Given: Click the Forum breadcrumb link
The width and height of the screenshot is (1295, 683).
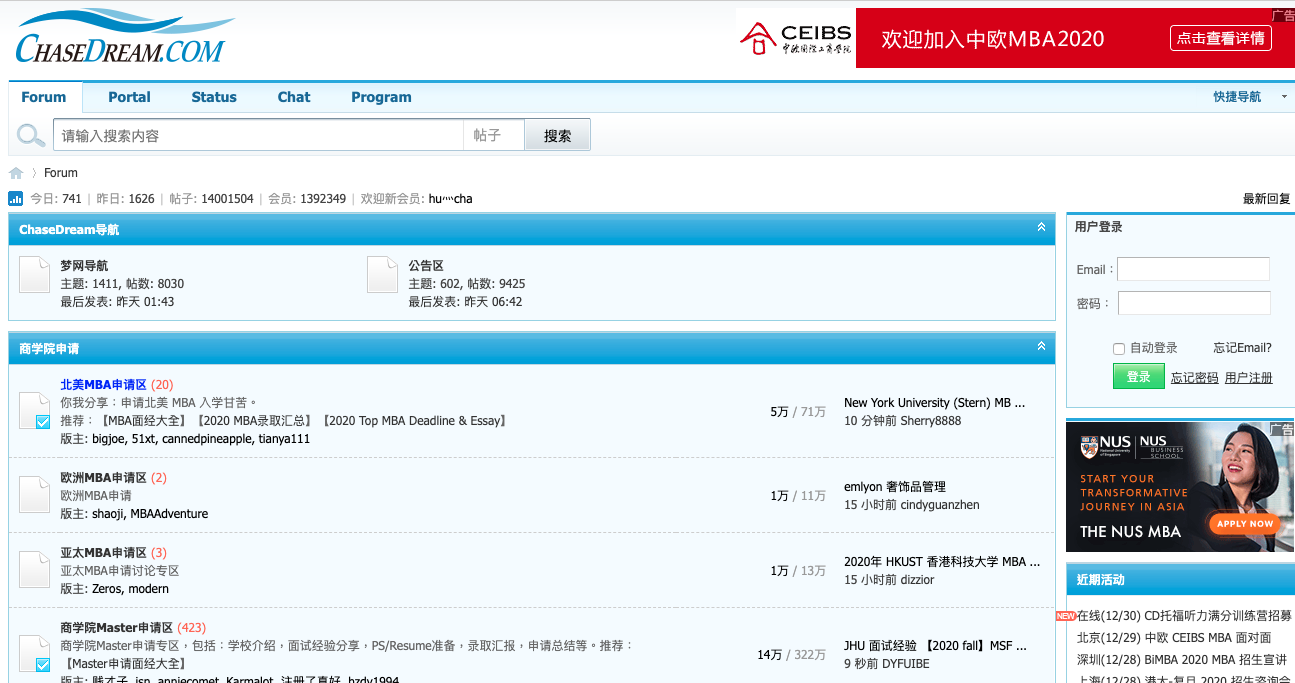Looking at the screenshot, I should (x=61, y=173).
